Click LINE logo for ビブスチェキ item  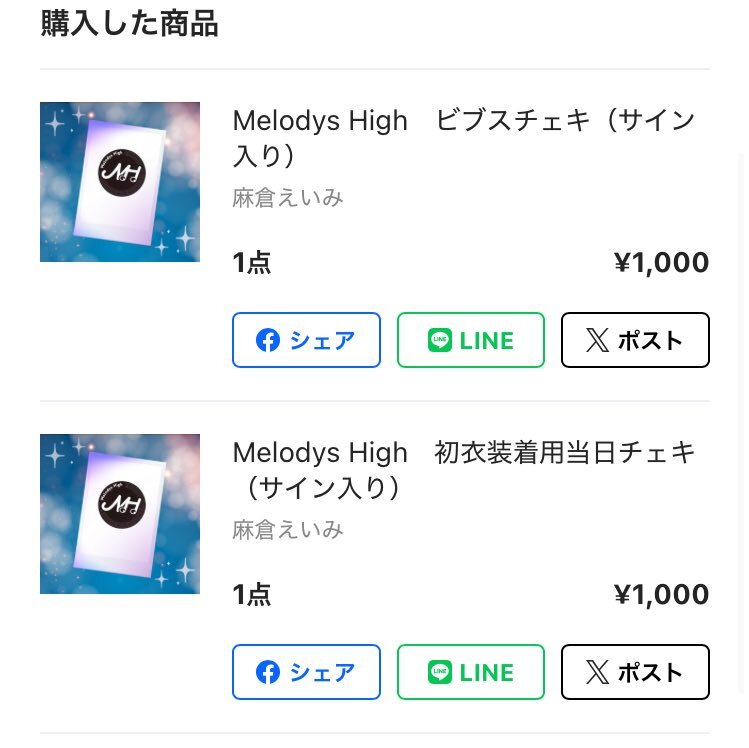[x=439, y=341]
